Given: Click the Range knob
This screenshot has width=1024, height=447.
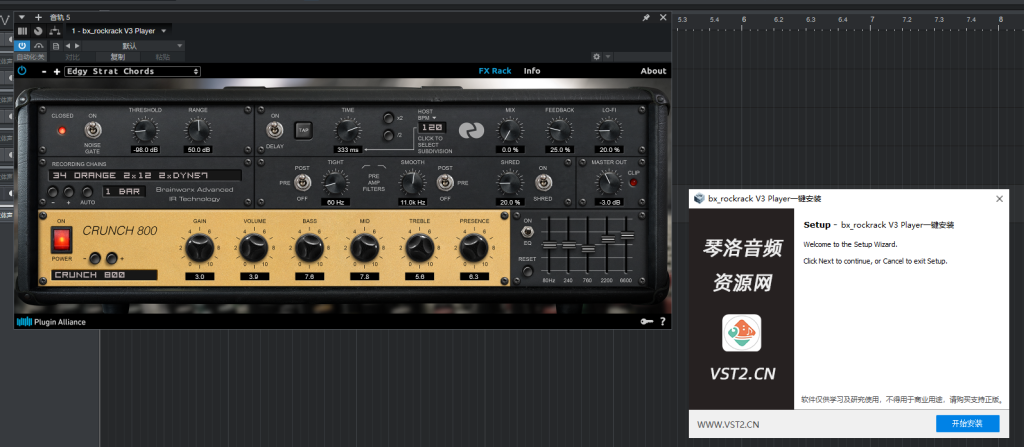Looking at the screenshot, I should coord(197,131).
